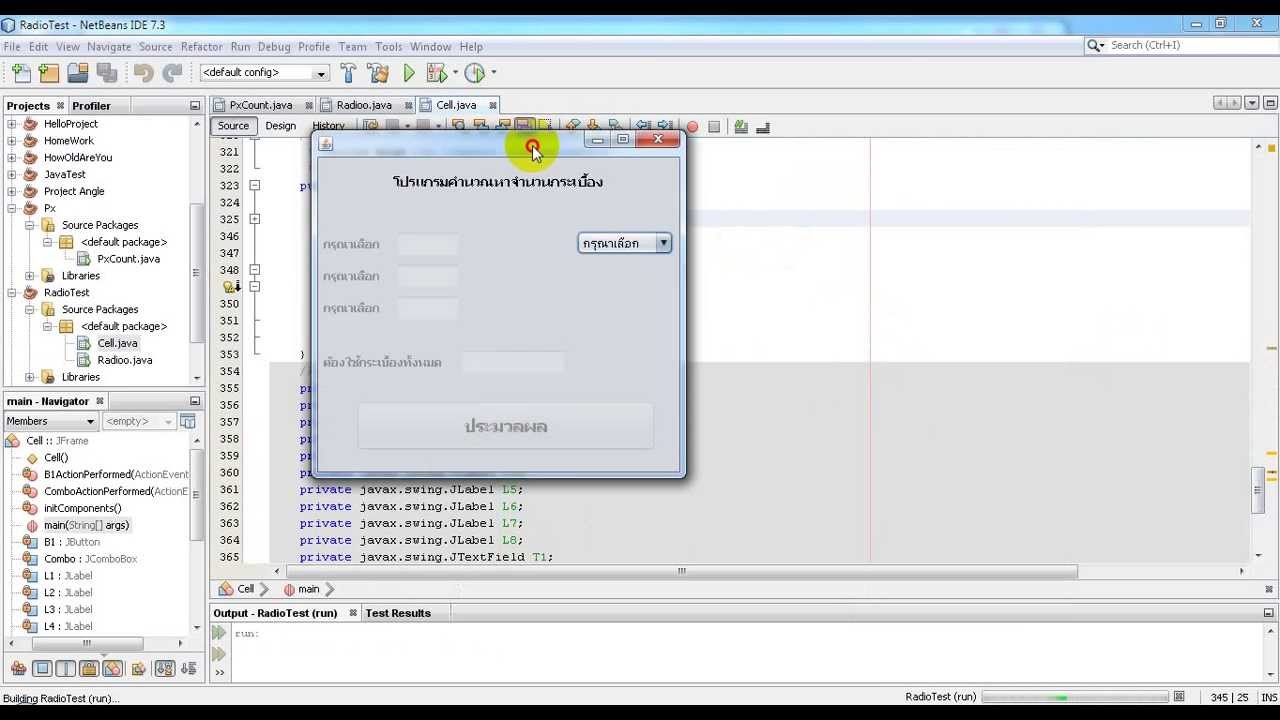Click main in the breadcrumb bar

coord(308,589)
